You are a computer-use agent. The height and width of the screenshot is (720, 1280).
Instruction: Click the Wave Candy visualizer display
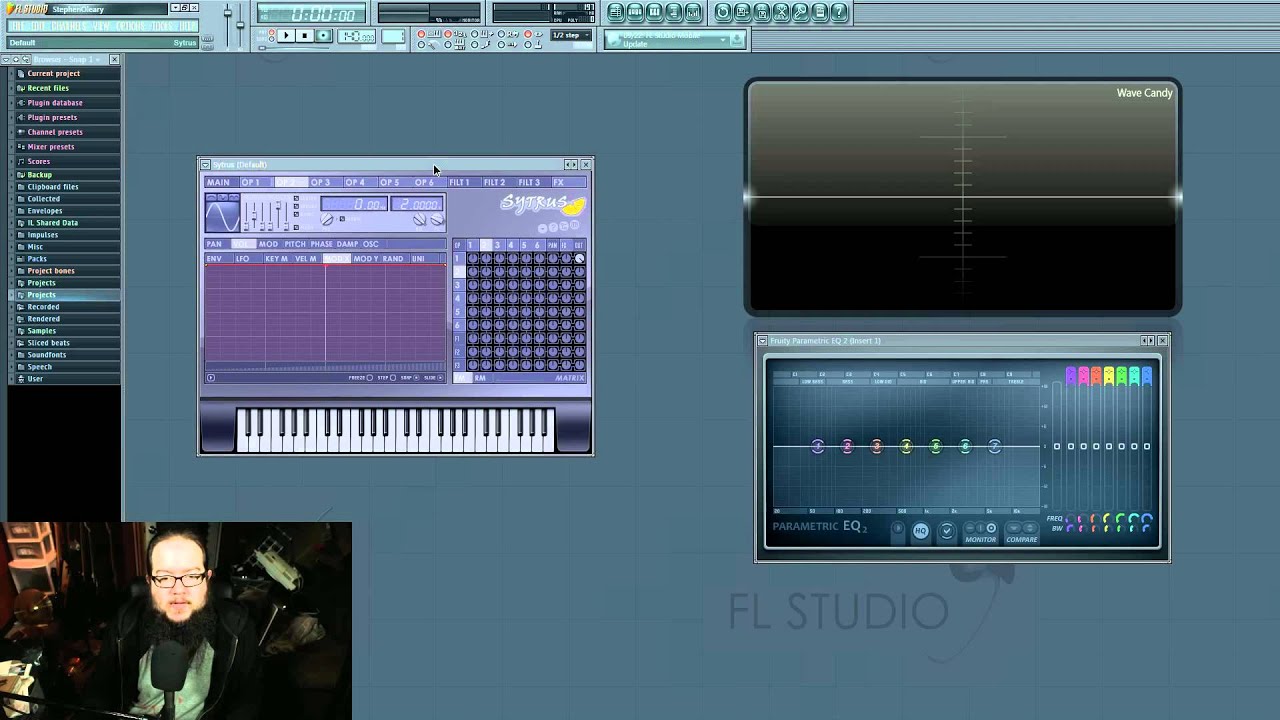[962, 198]
